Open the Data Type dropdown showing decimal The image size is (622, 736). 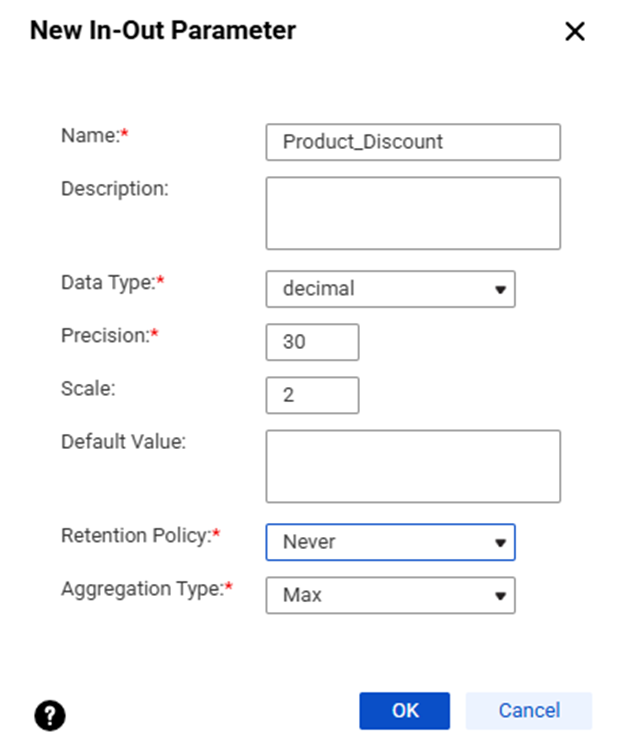(x=390, y=289)
